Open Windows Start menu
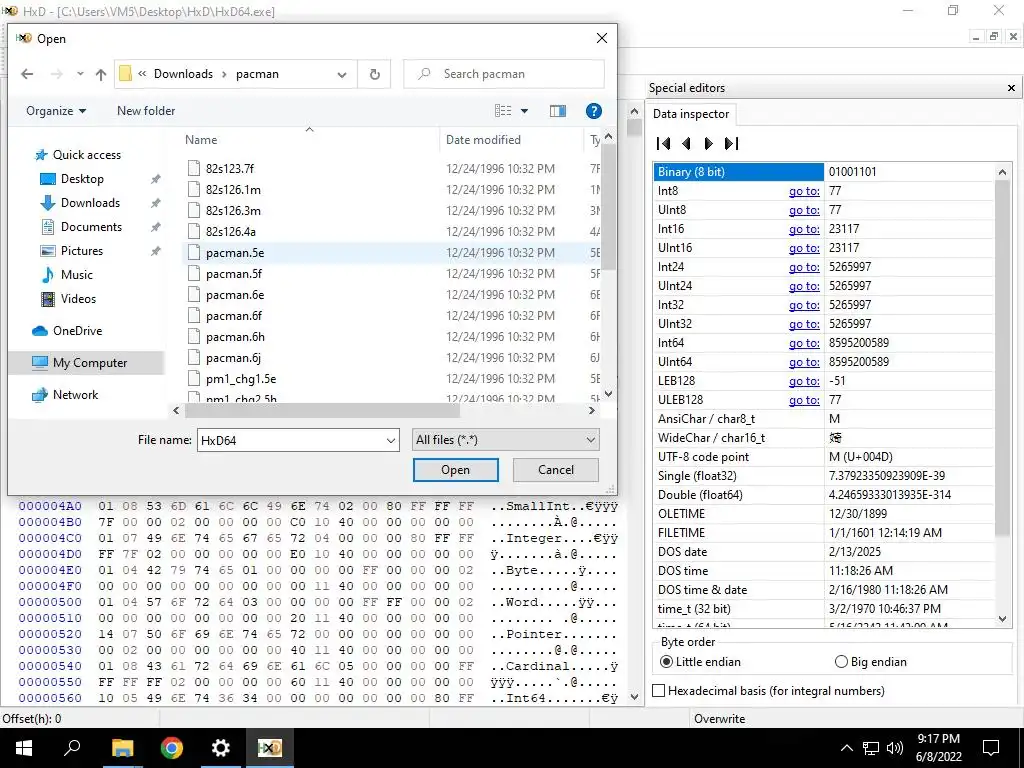The height and width of the screenshot is (768, 1024). (24, 748)
